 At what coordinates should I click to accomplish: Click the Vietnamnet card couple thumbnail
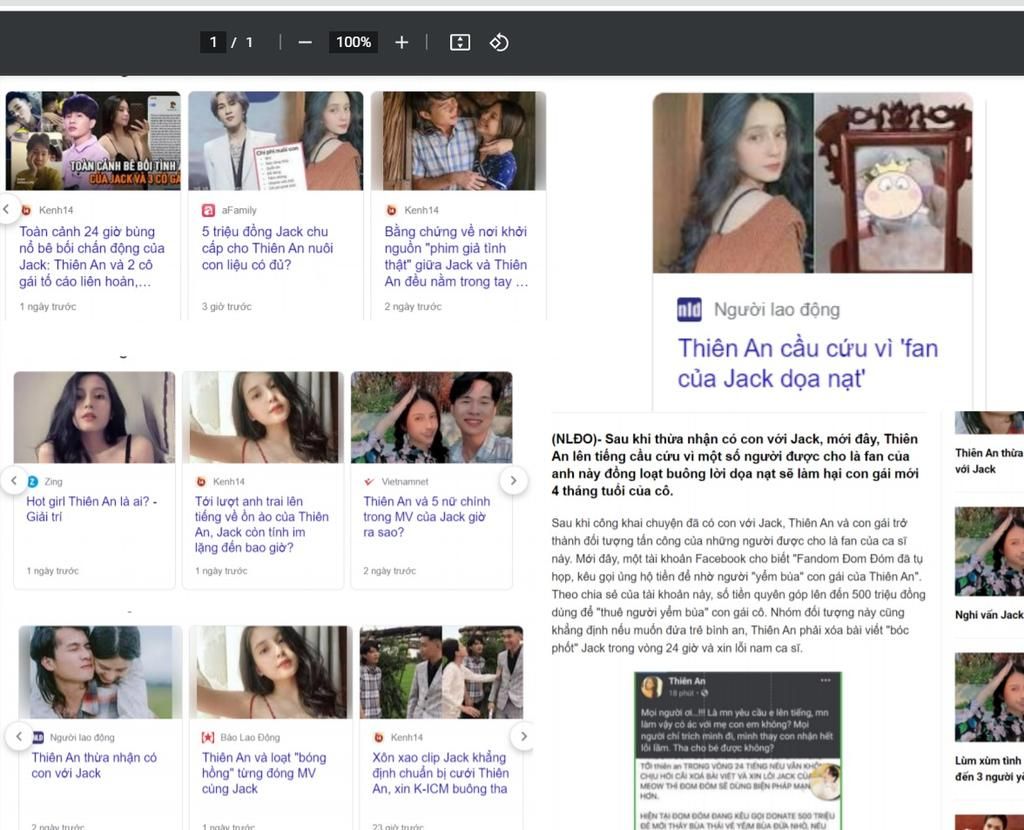click(432, 417)
